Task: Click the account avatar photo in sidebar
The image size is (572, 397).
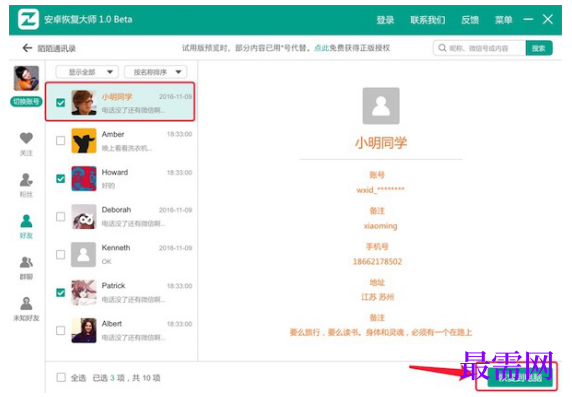Action: (26, 78)
